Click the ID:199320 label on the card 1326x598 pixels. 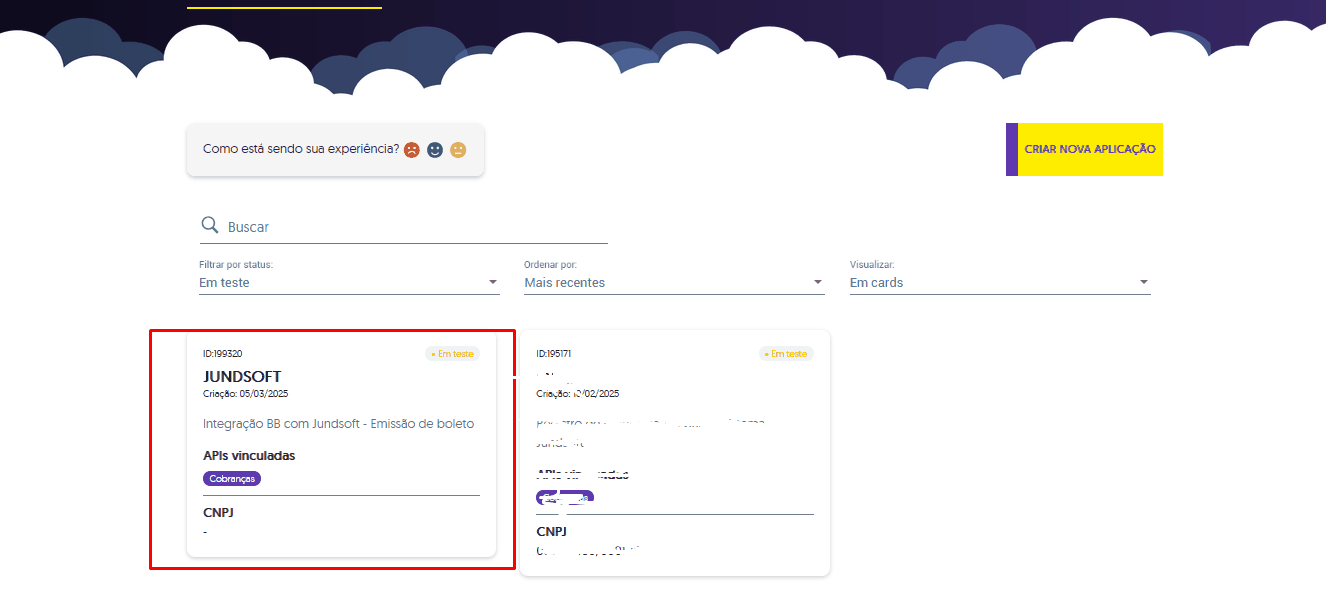pos(223,354)
